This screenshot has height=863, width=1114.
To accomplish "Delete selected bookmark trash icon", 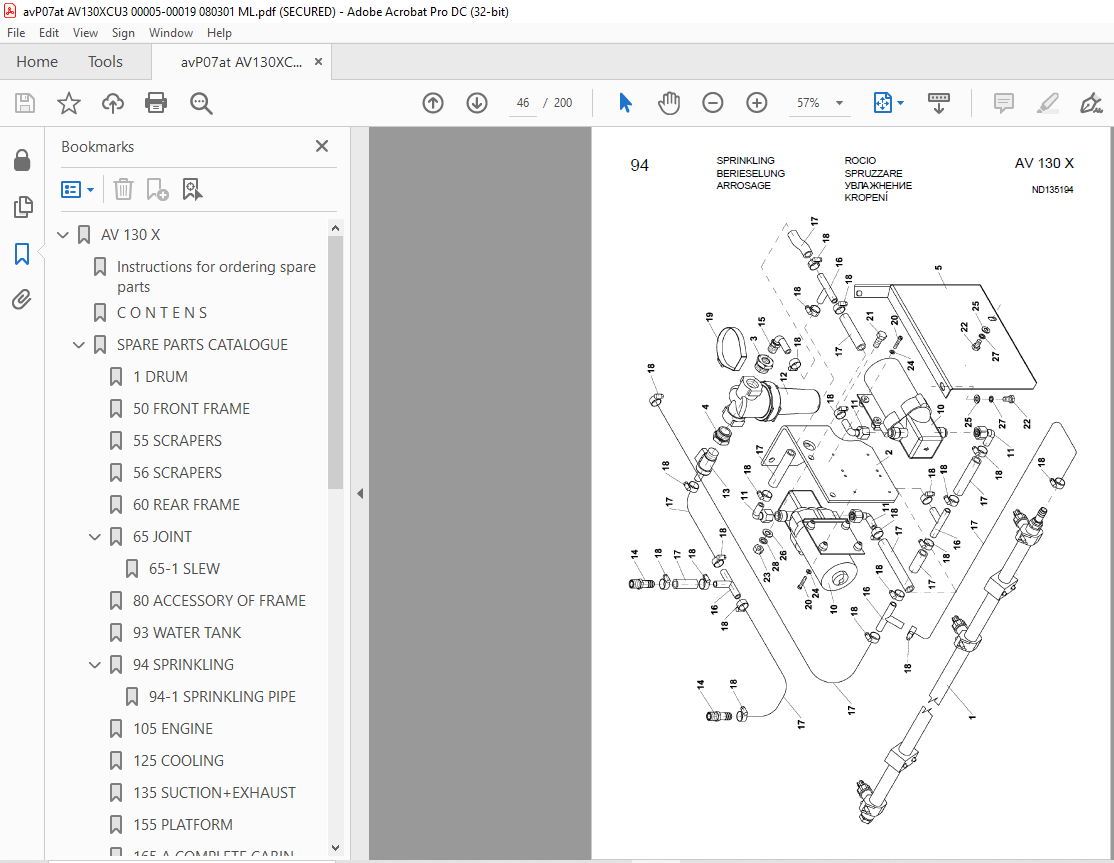I will tap(123, 190).
